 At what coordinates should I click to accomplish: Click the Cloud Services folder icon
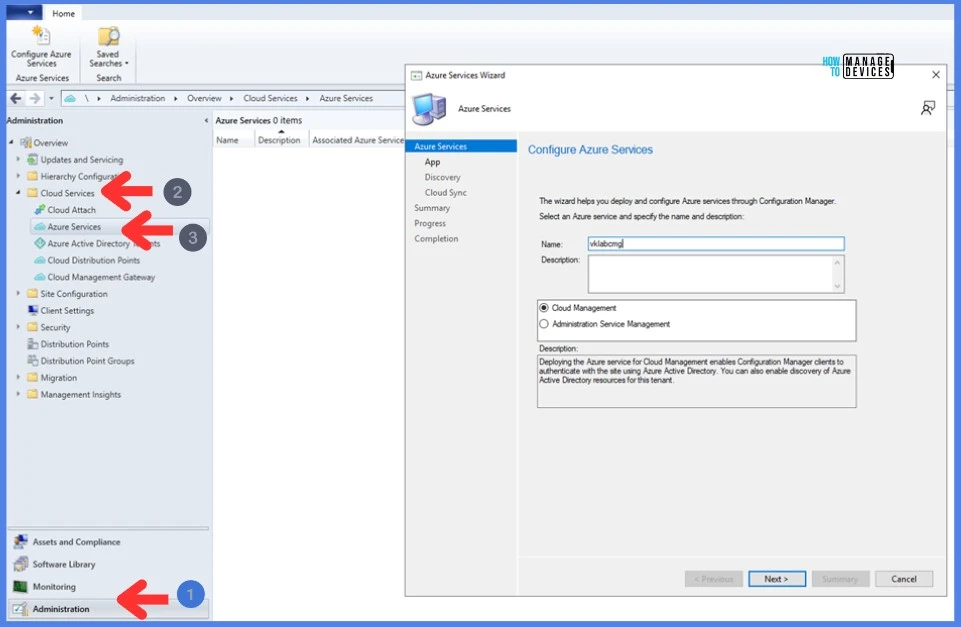click(32, 193)
